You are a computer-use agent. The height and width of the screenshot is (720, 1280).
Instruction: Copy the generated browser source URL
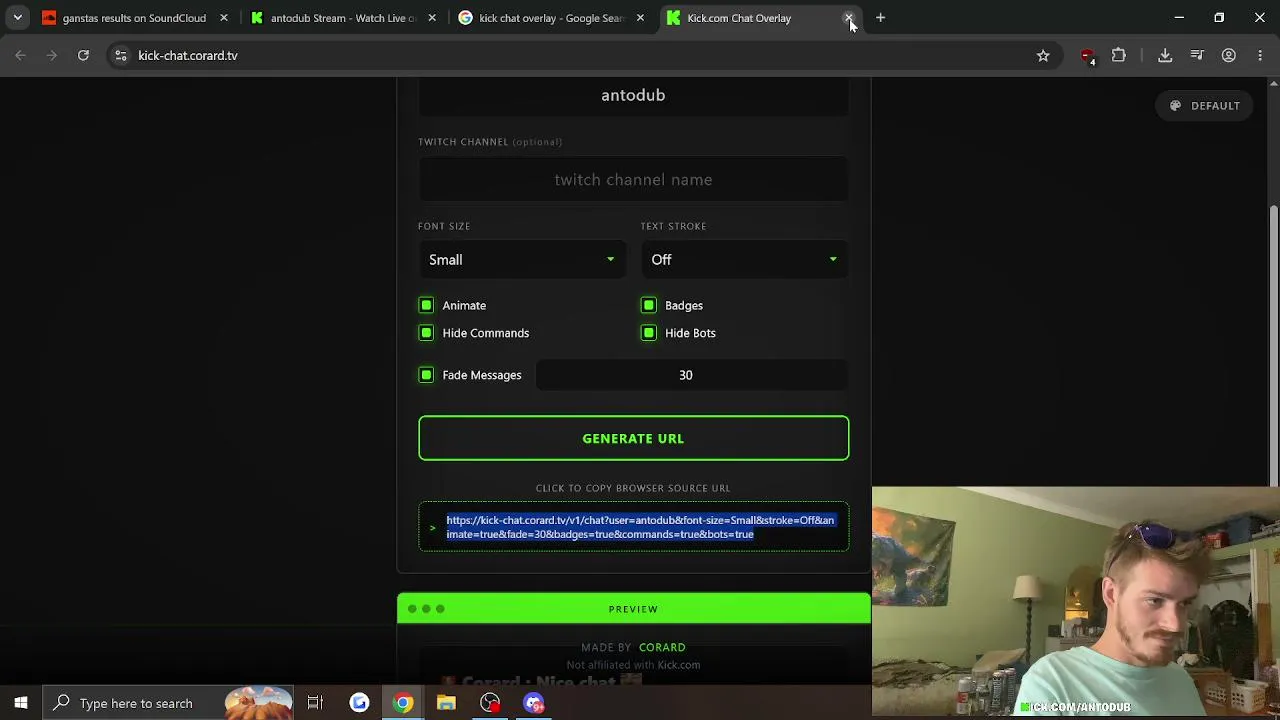(633, 527)
